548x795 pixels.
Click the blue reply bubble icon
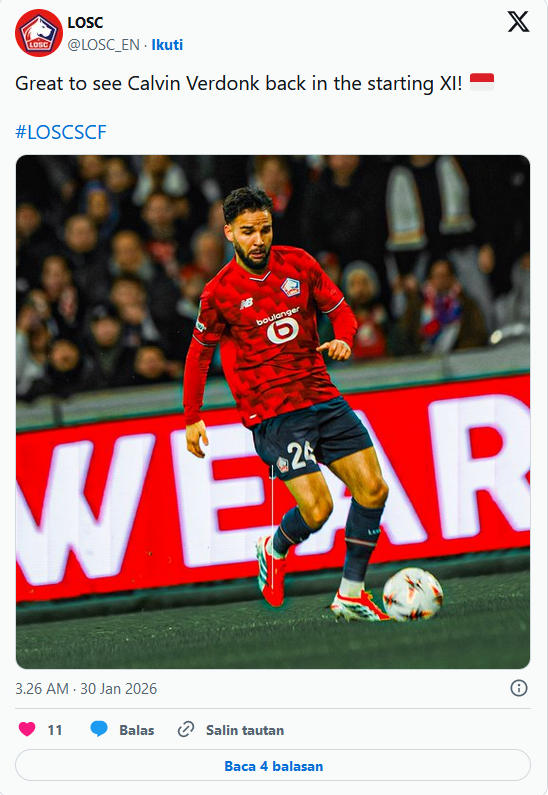coord(99,729)
